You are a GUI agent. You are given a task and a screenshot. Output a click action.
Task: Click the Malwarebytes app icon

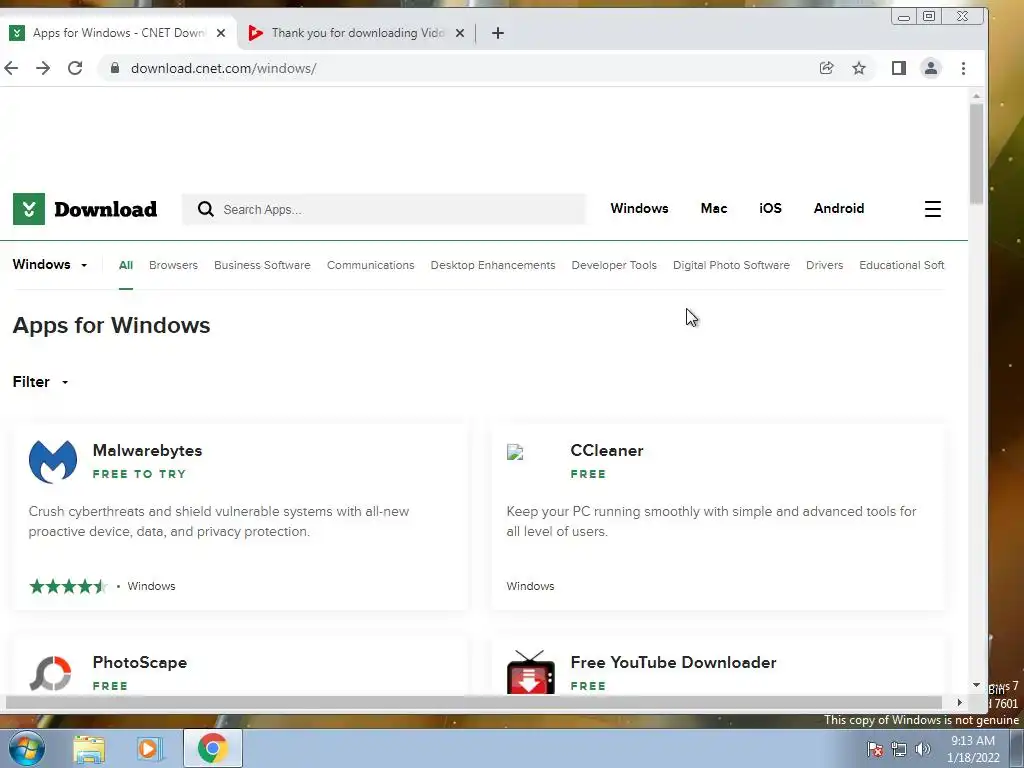pos(53,461)
